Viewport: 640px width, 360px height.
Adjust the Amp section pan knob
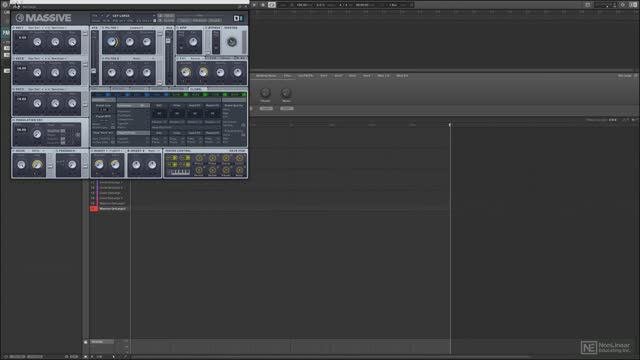(193, 42)
